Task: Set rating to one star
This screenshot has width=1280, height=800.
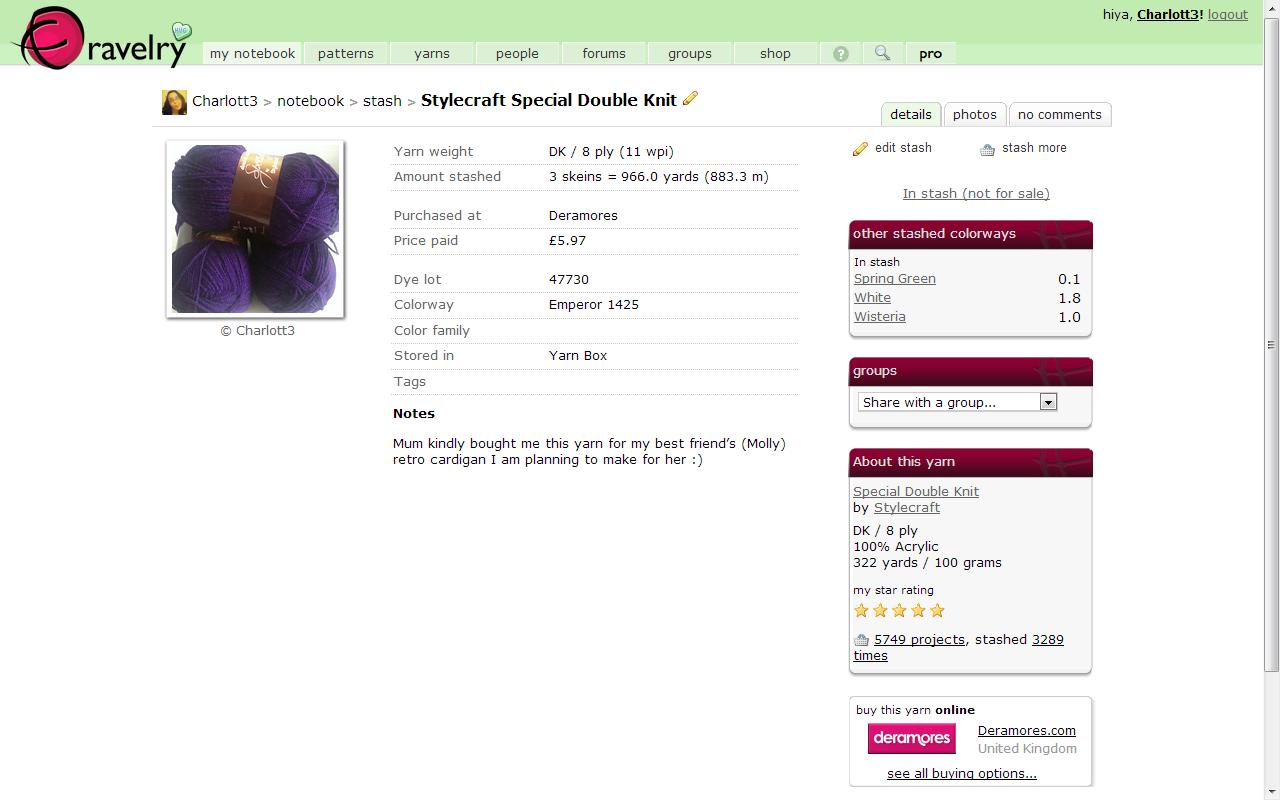Action: coord(861,610)
